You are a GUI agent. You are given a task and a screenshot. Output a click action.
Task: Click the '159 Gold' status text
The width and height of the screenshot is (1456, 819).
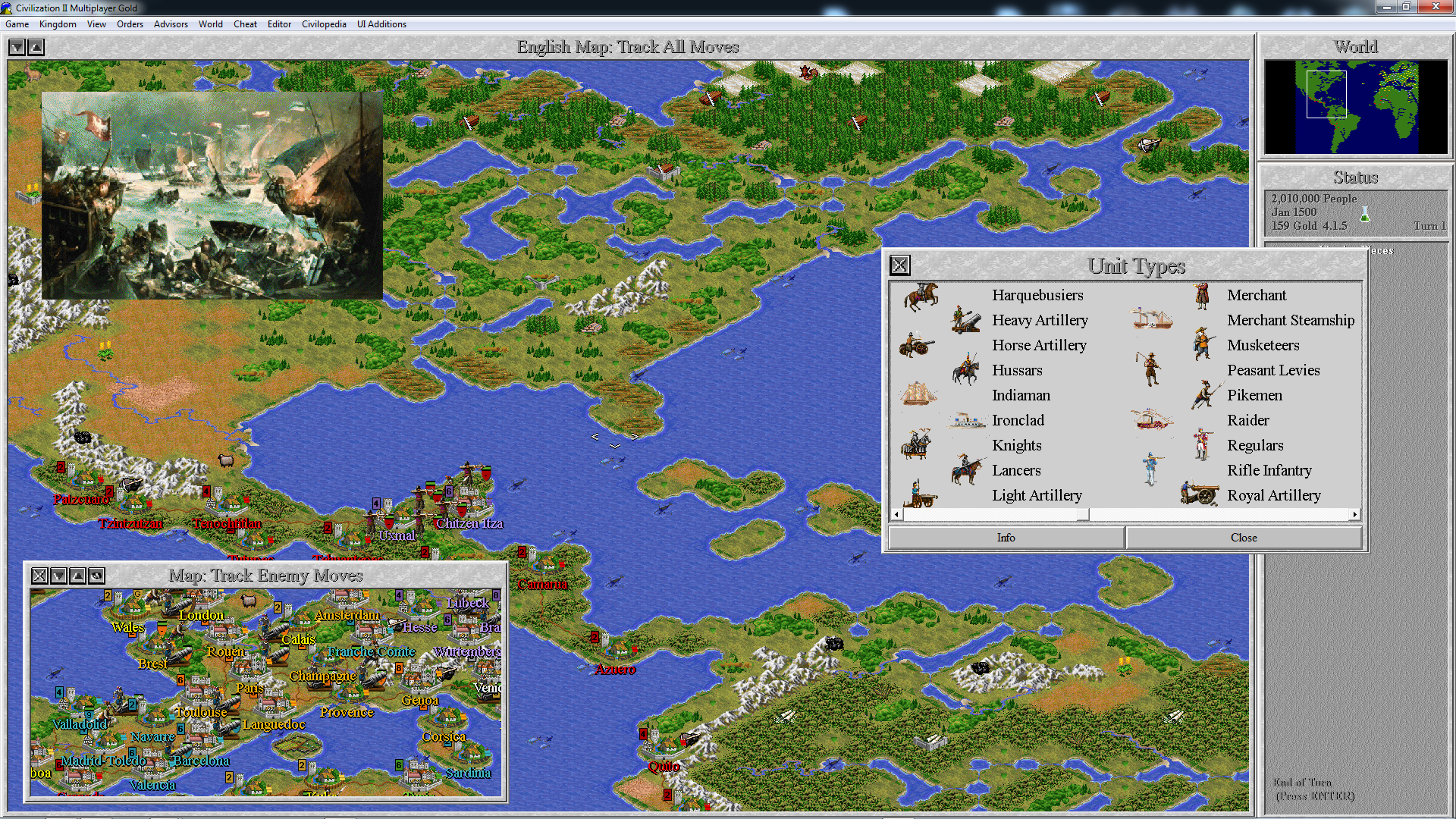point(1294,226)
